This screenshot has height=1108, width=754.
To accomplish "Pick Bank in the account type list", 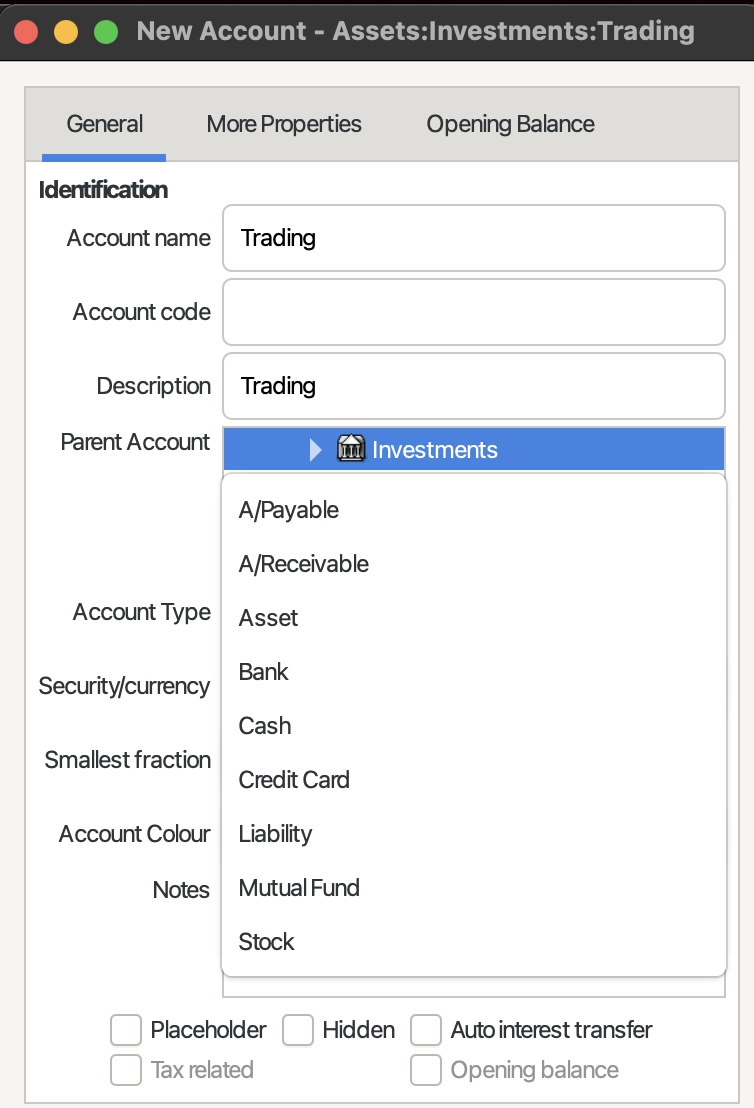I will coord(474,671).
